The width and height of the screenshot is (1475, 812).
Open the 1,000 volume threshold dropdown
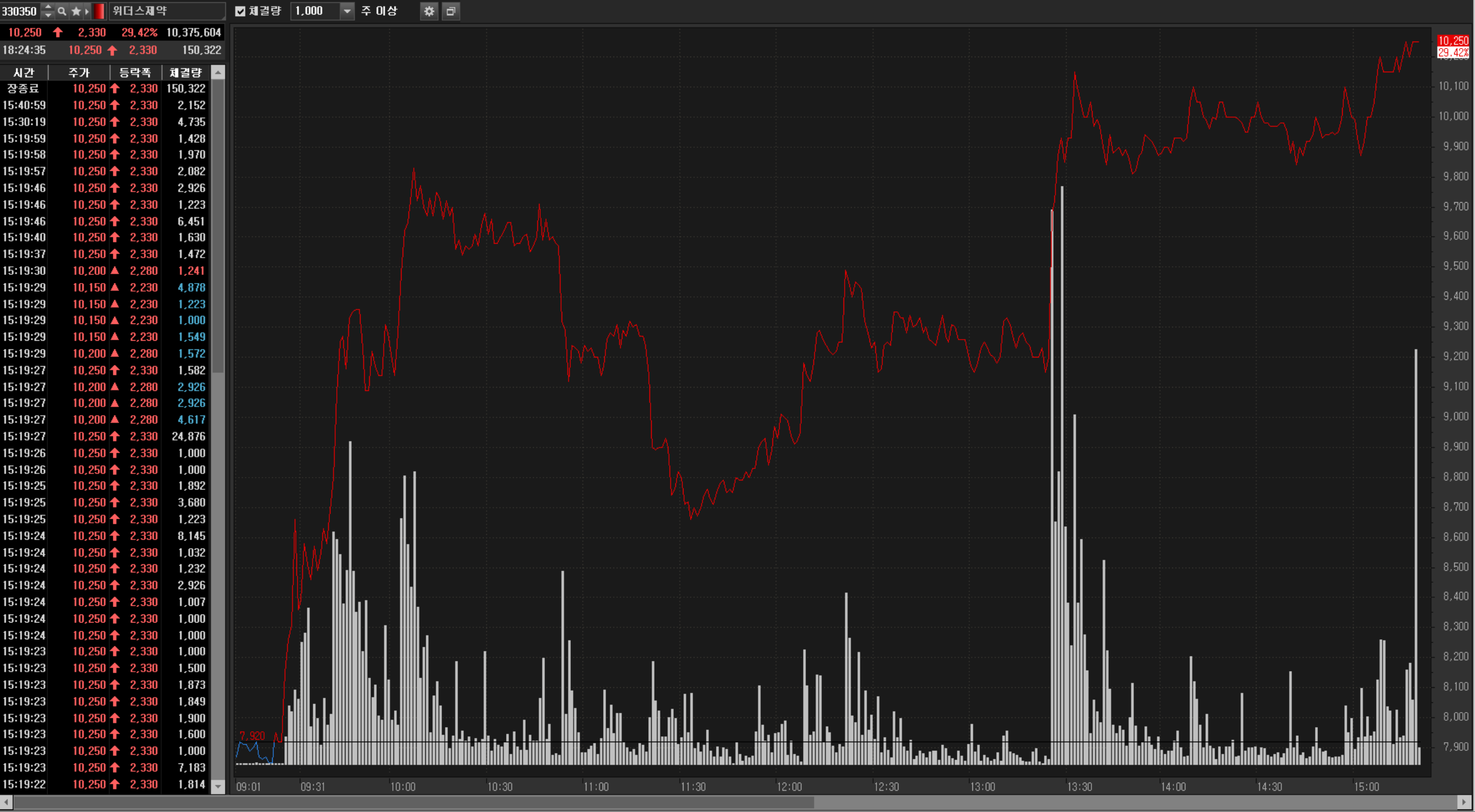point(347,11)
